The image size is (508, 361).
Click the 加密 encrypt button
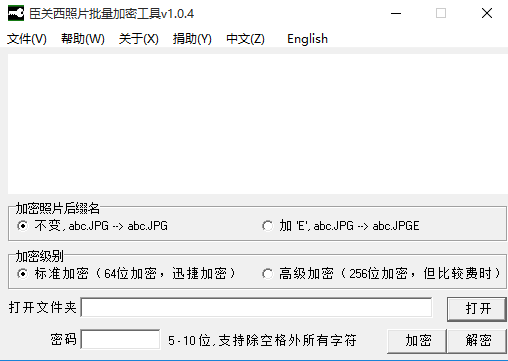(417, 341)
